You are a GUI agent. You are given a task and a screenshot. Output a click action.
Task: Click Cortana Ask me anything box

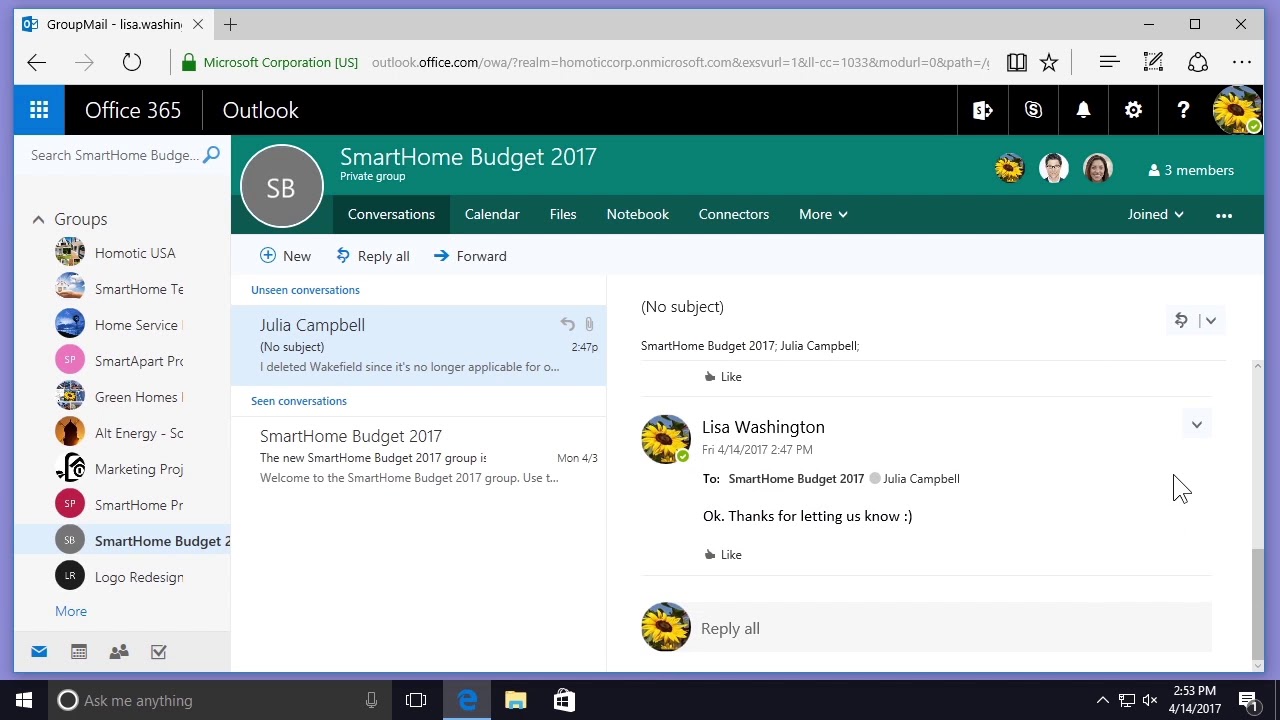[218, 700]
